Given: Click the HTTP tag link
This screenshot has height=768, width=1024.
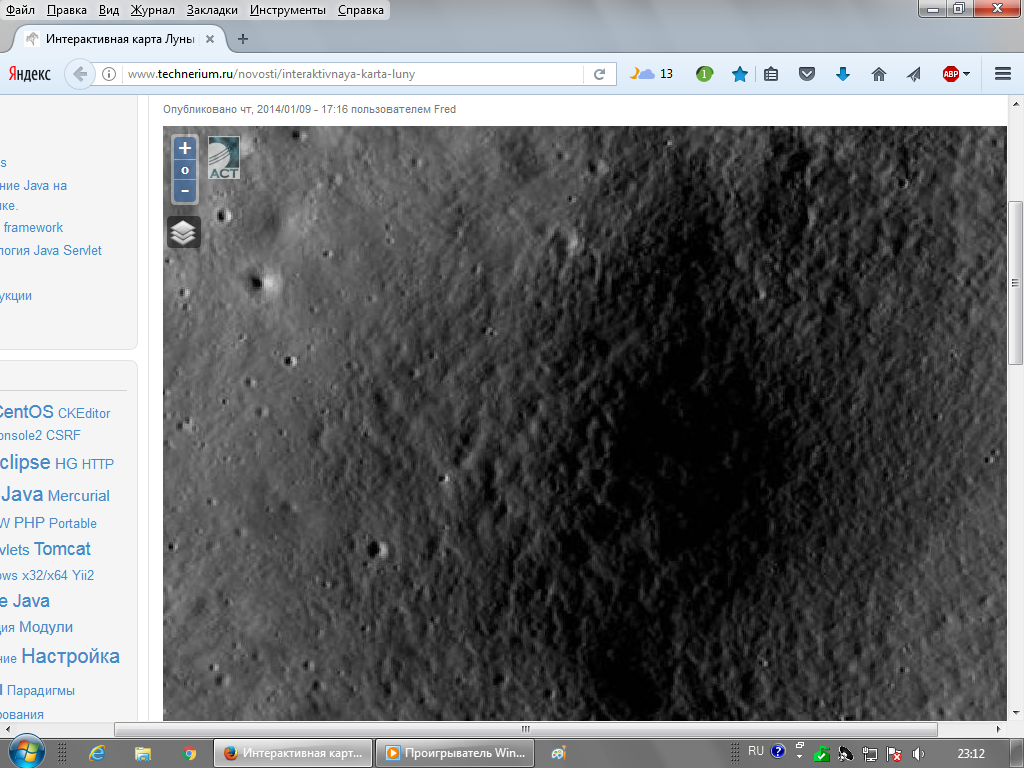Looking at the screenshot, I should coord(98,464).
